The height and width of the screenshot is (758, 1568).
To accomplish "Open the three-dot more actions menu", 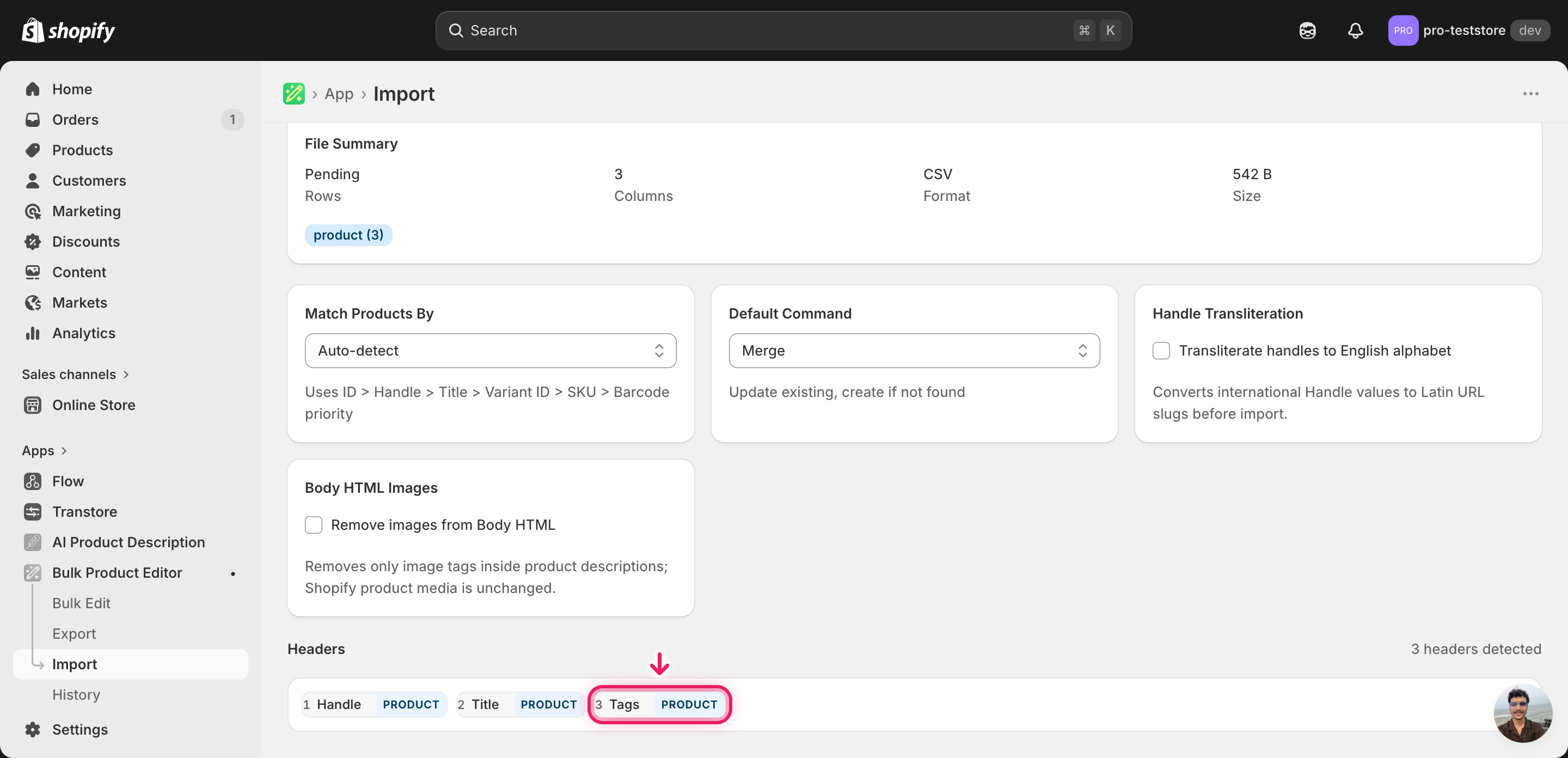I will pos(1531,93).
